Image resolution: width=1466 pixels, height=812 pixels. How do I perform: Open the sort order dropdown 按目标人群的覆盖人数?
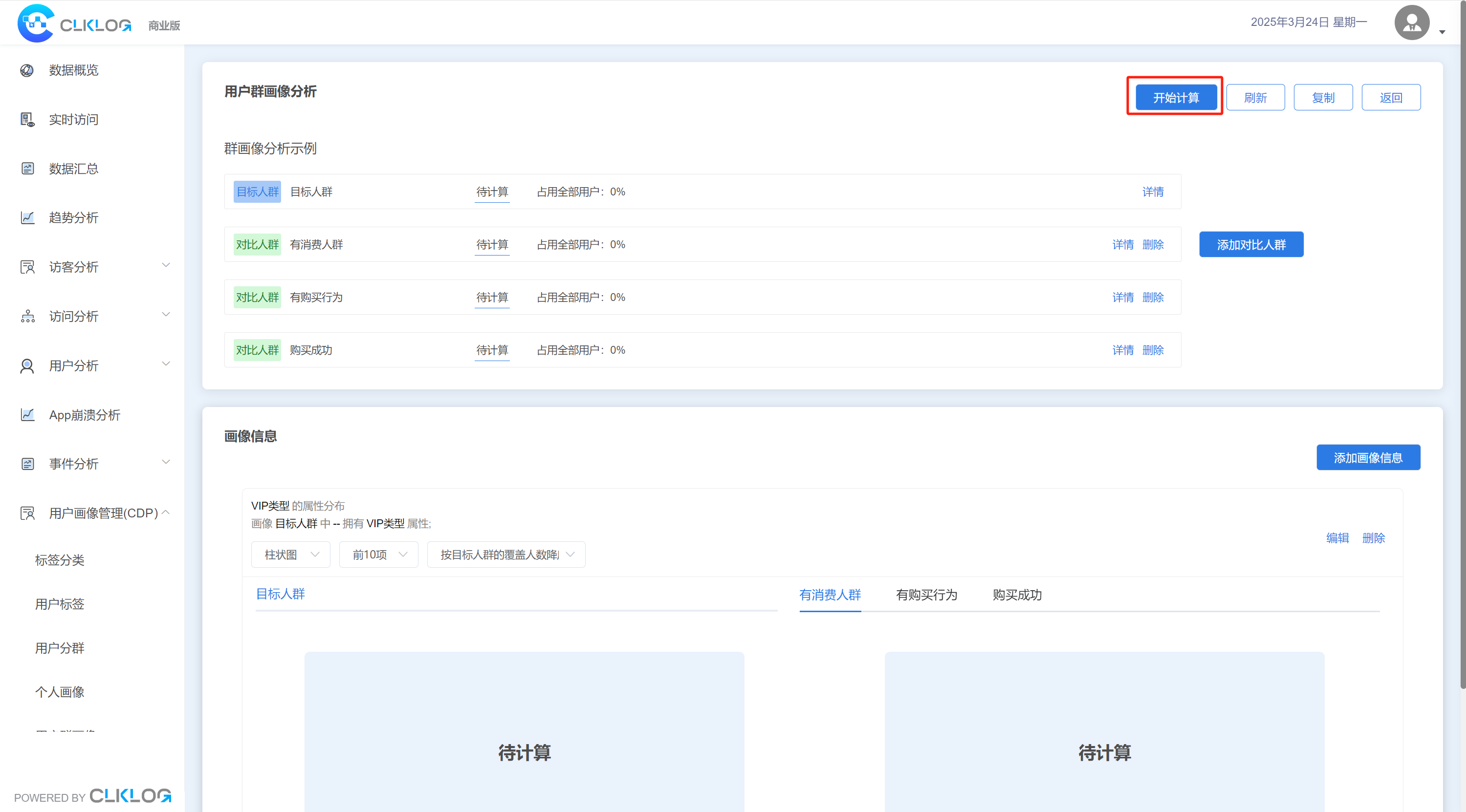(506, 555)
